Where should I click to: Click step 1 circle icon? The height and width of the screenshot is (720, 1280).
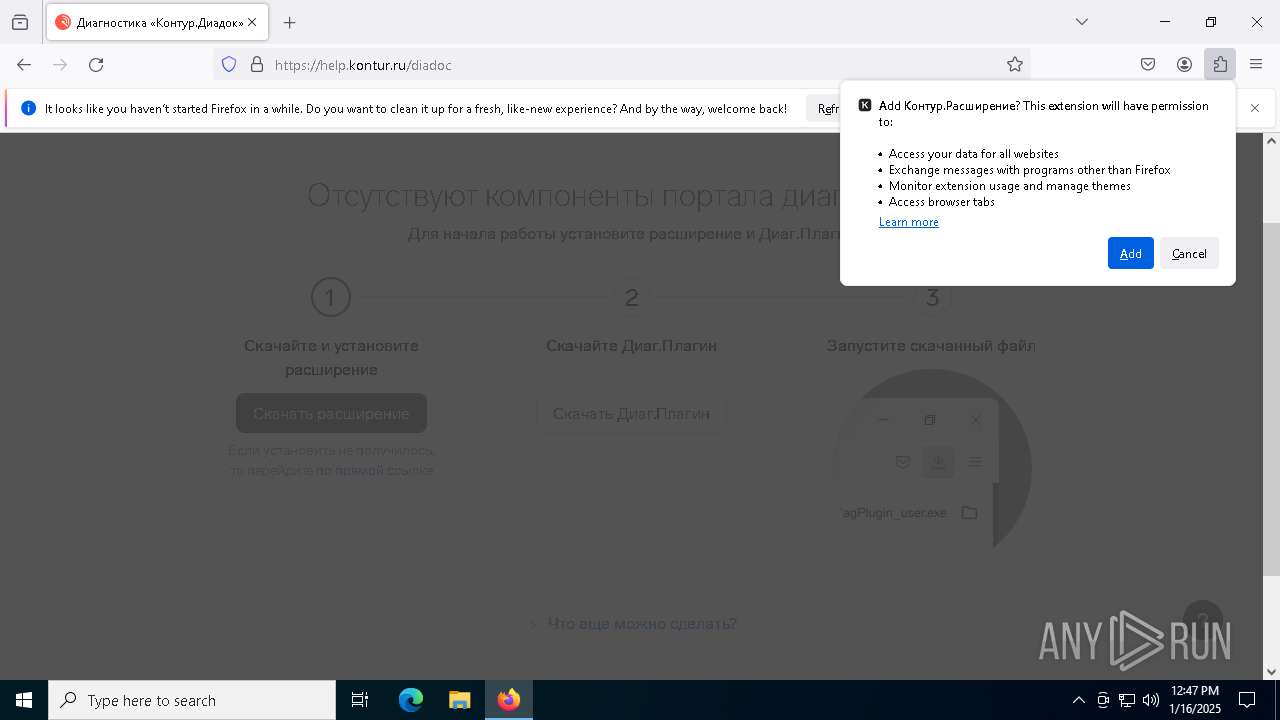pos(330,297)
